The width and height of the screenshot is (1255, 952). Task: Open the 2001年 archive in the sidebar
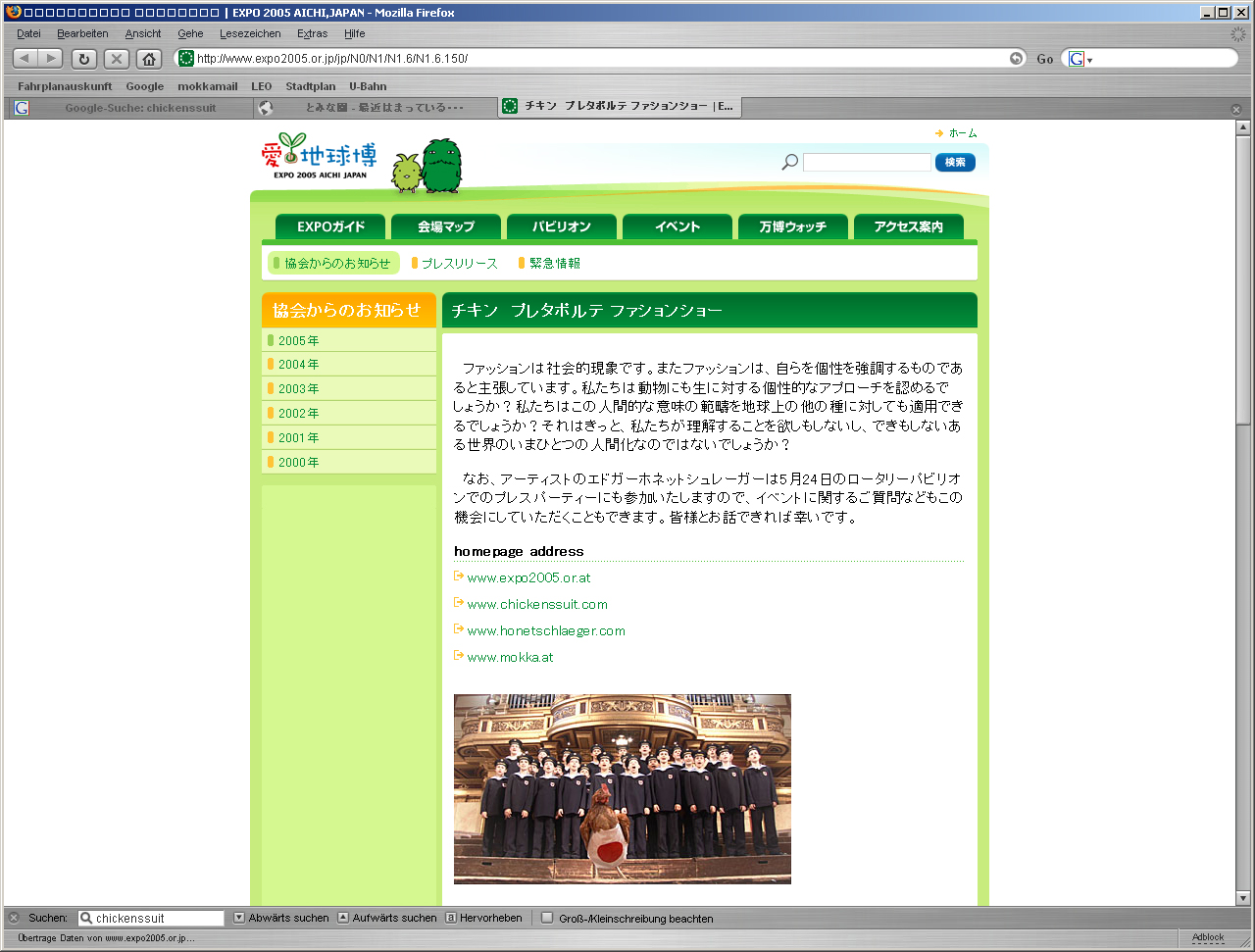click(349, 437)
